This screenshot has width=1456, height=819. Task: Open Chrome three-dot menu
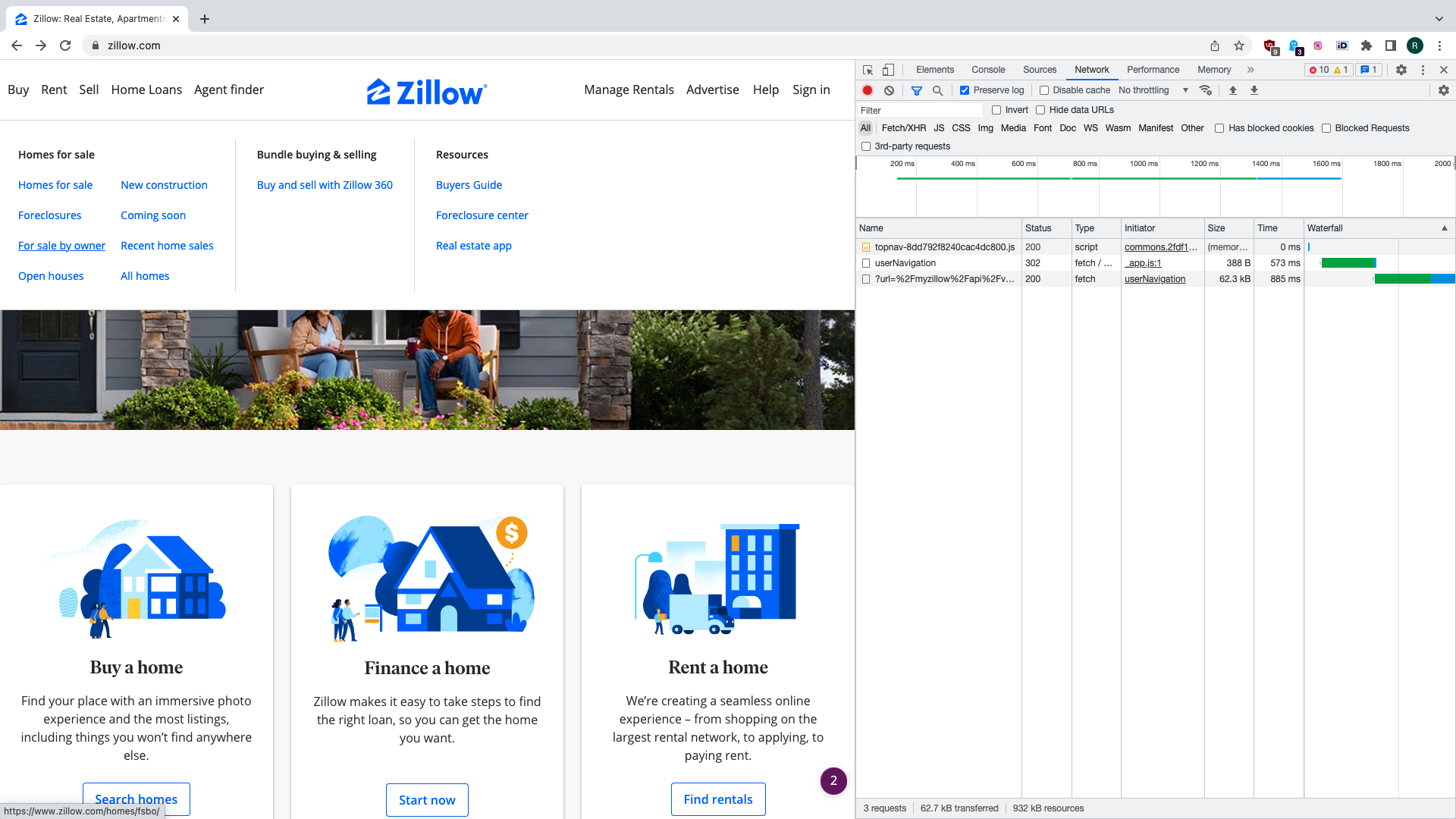coord(1439,45)
